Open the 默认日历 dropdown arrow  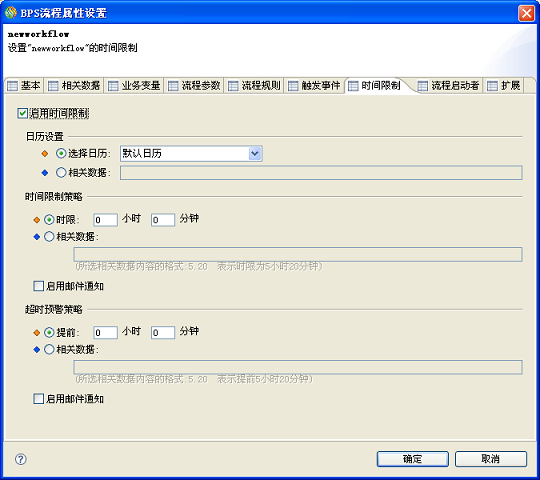point(255,154)
